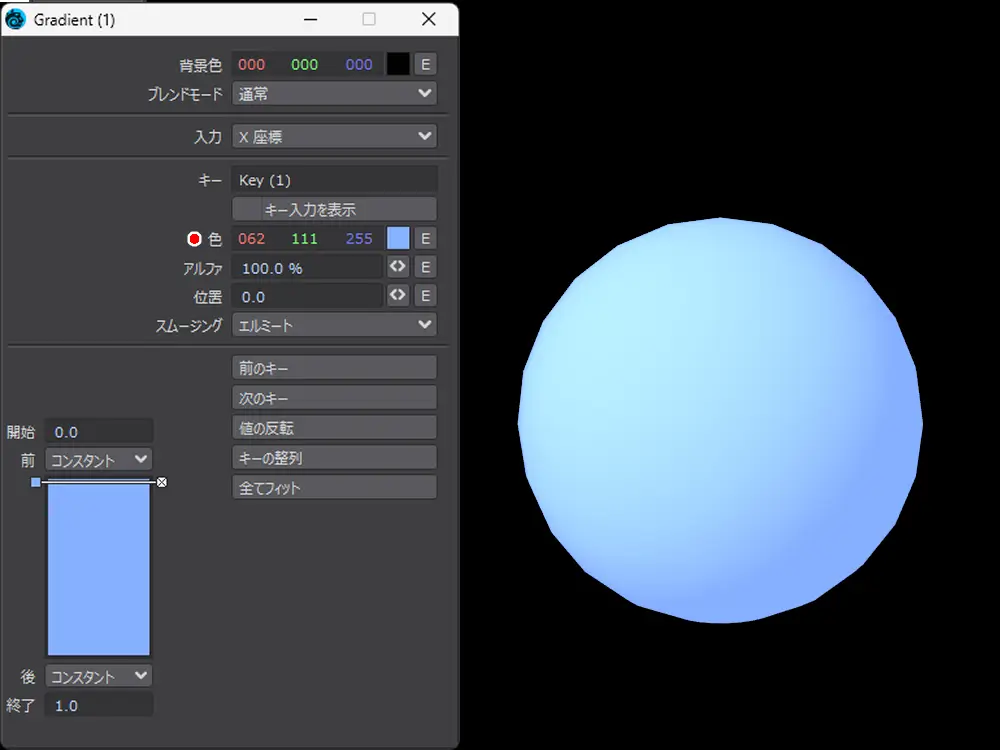Click the 全てフィット button
Screen dimensions: 1000x750
334,488
